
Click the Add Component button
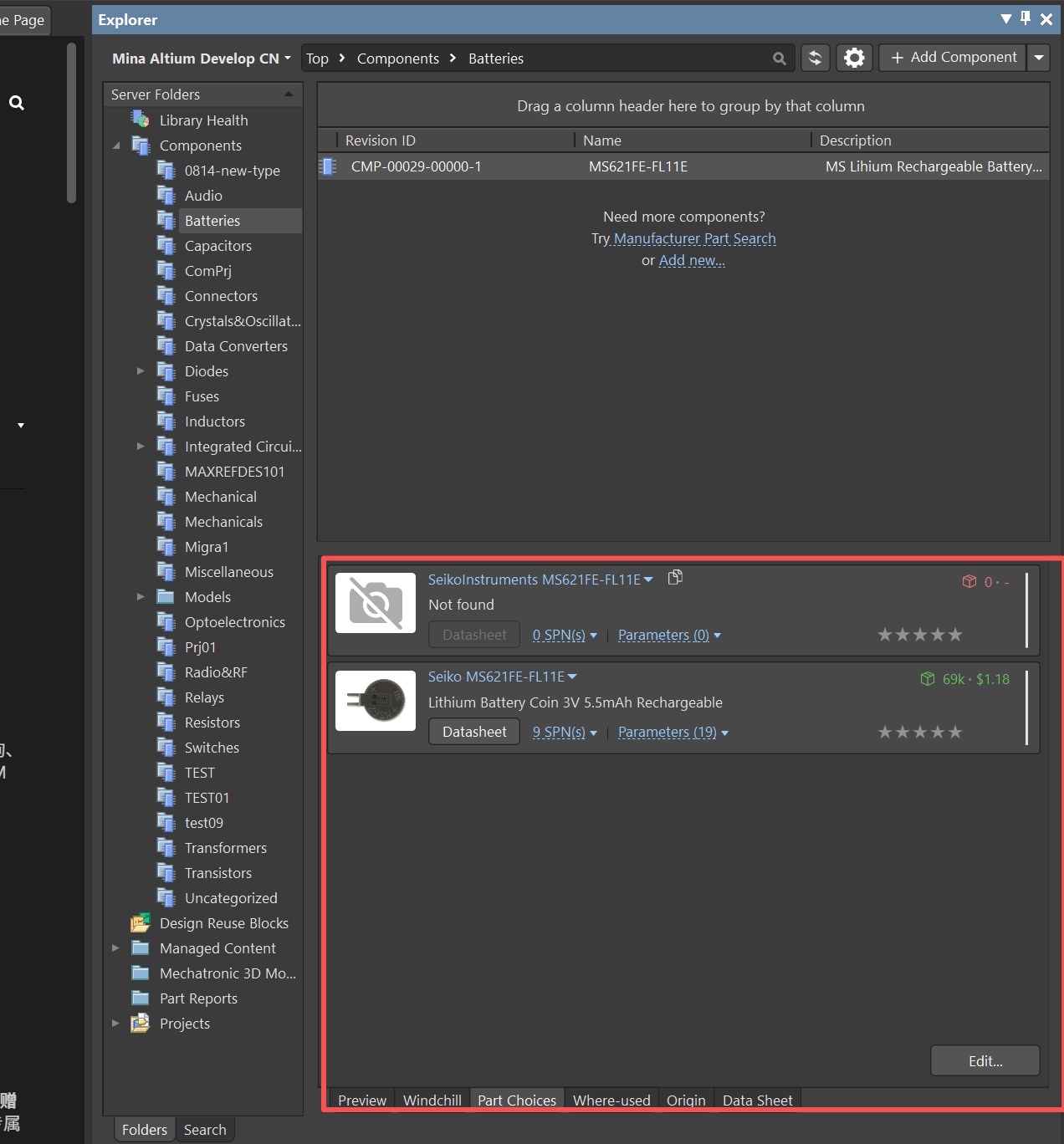coord(954,58)
